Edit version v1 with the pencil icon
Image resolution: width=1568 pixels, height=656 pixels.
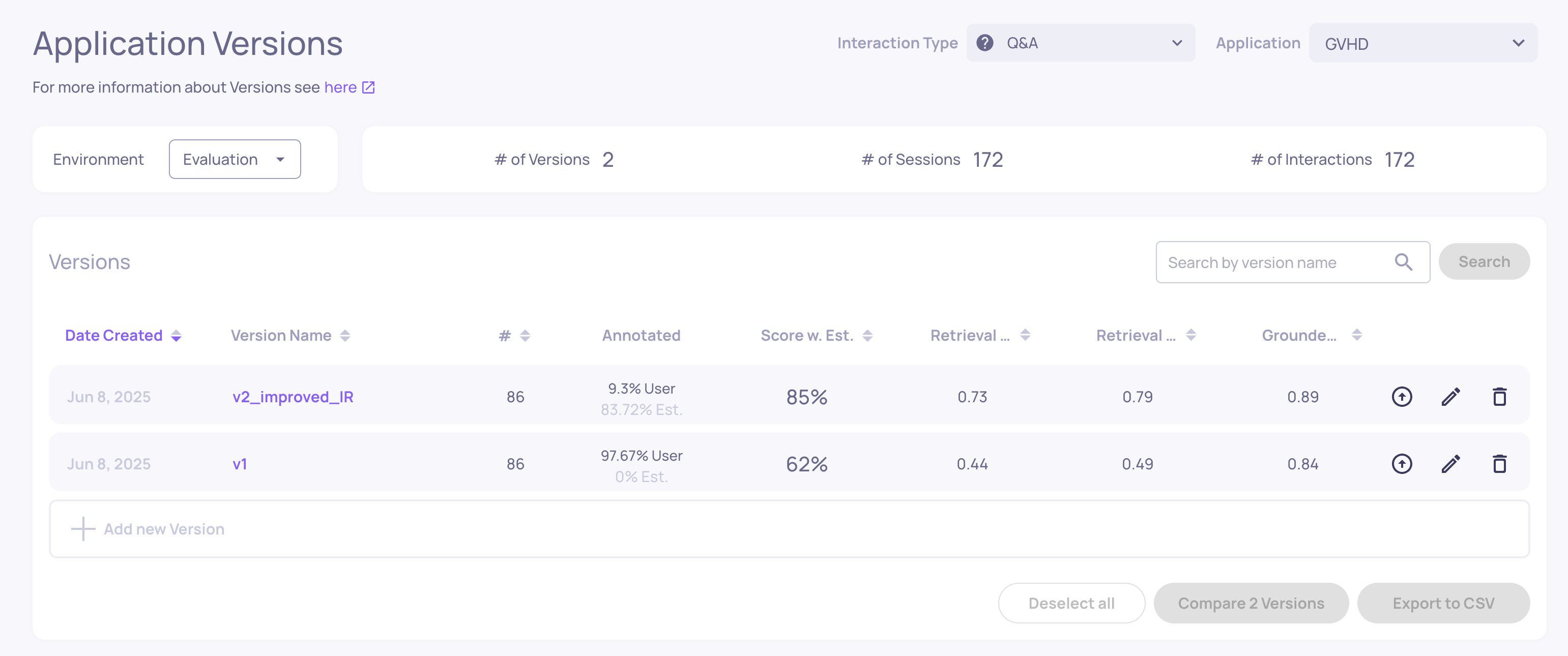[1450, 464]
